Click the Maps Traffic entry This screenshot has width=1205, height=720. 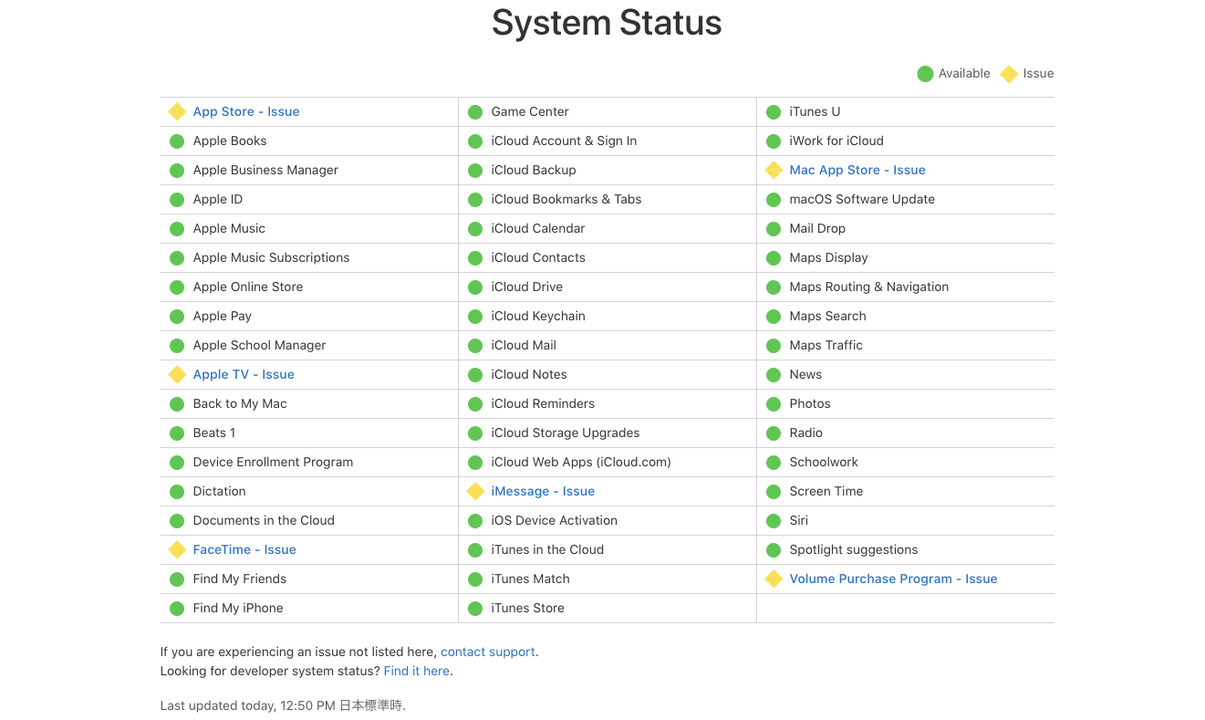click(826, 345)
